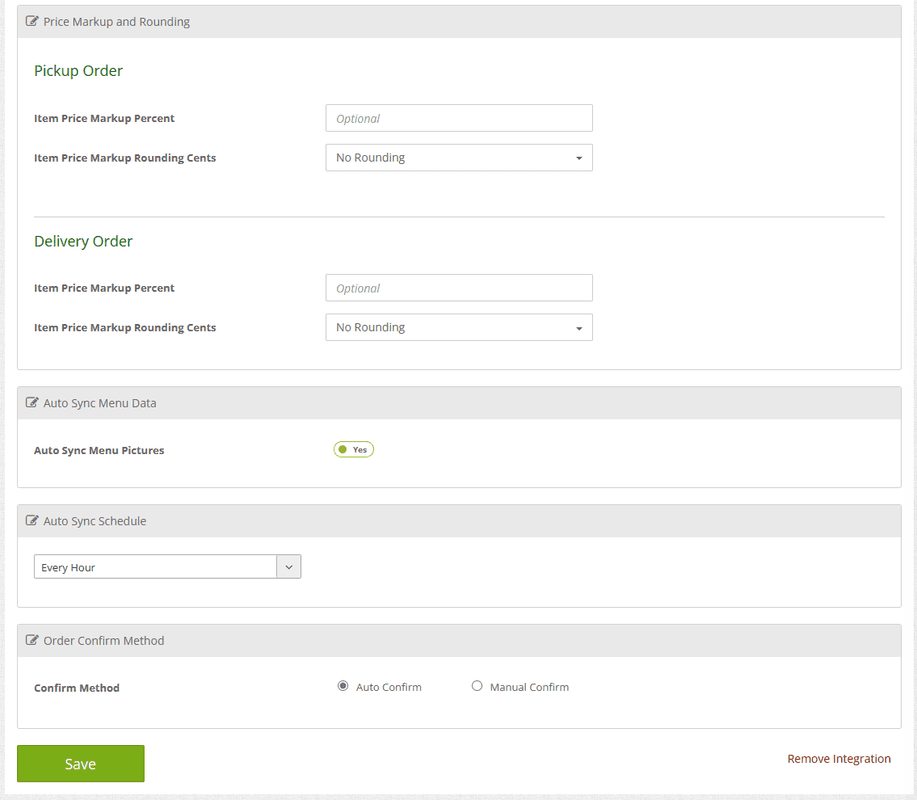This screenshot has height=800, width=917.
Task: Click the Auto Sync Menu Data edit icon
Action: 32,403
